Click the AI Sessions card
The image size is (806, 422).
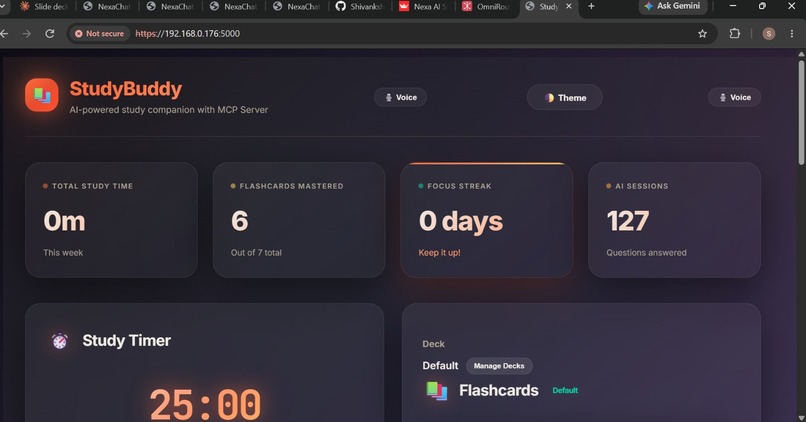click(x=674, y=220)
